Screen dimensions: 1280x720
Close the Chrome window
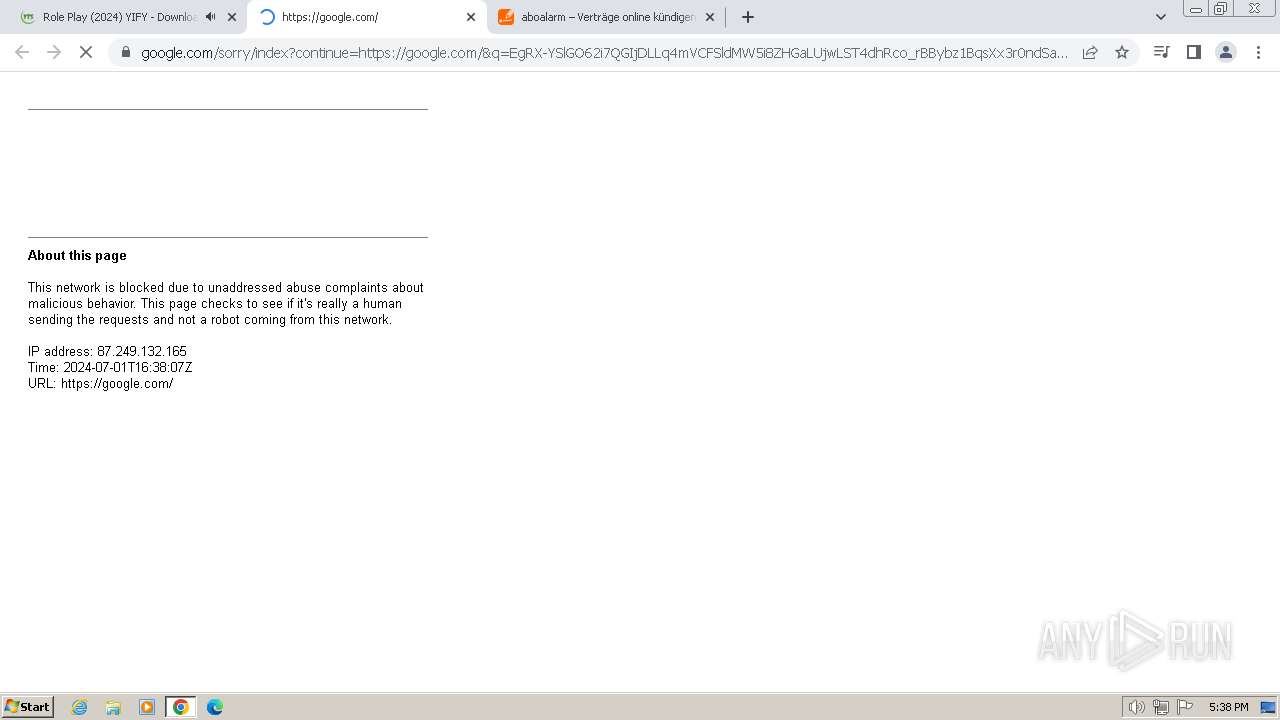pyautogui.click(x=1254, y=9)
